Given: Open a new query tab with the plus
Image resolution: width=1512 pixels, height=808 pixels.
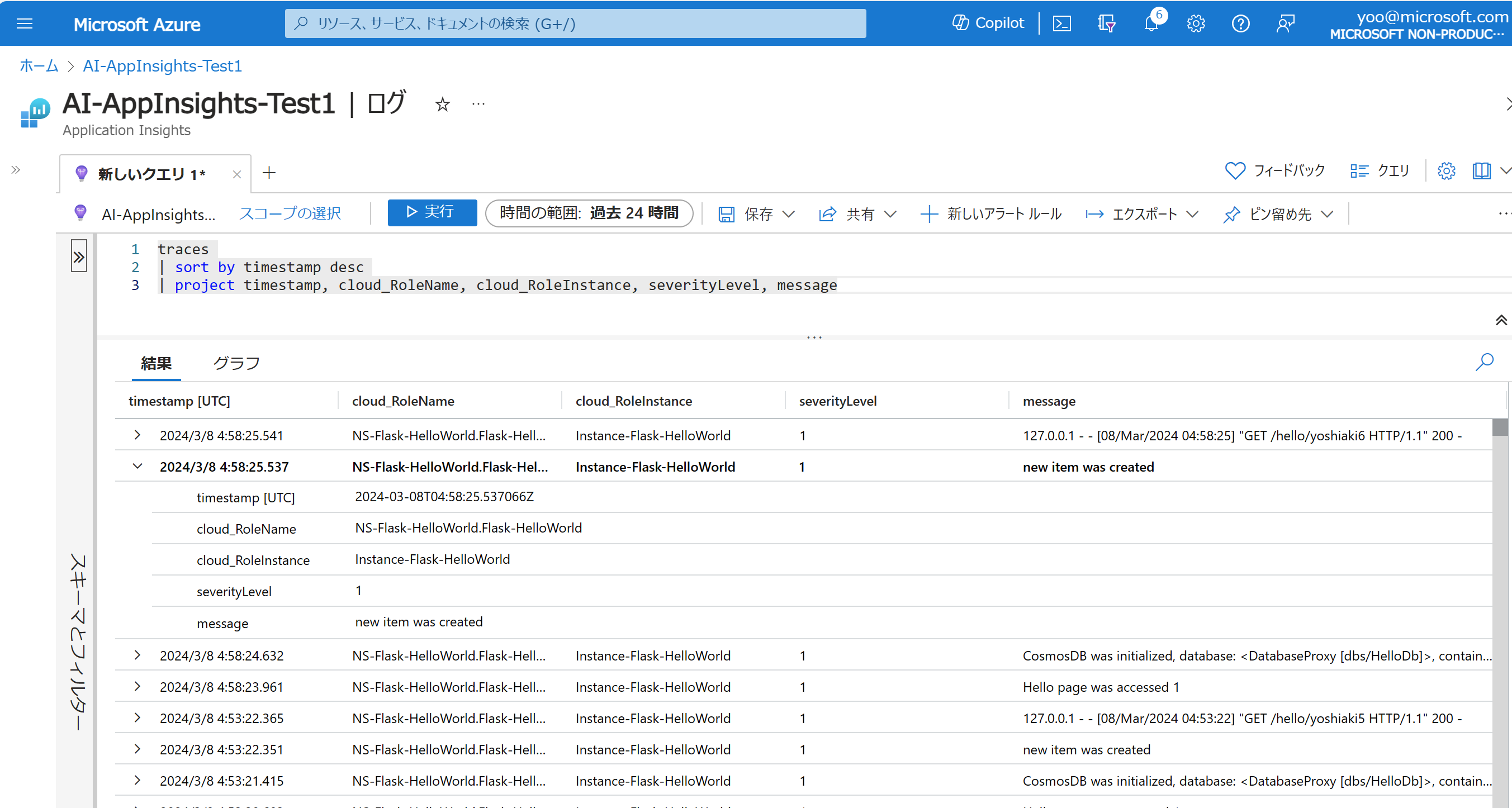Looking at the screenshot, I should pyautogui.click(x=269, y=173).
